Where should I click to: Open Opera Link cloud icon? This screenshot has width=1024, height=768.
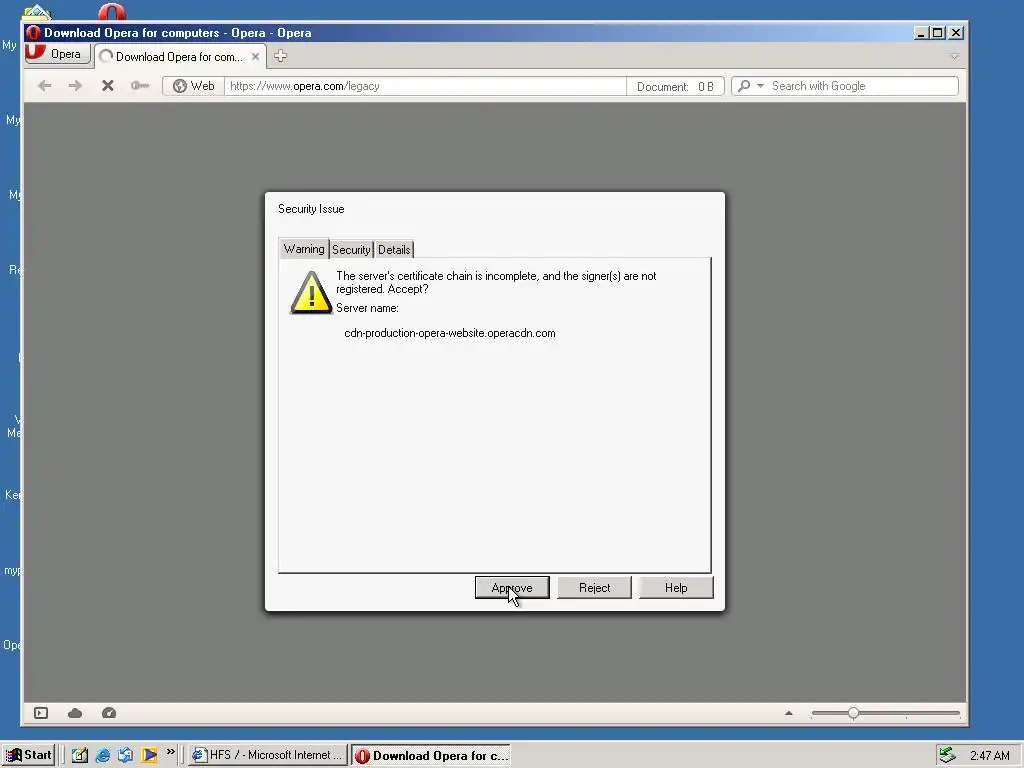click(75, 713)
